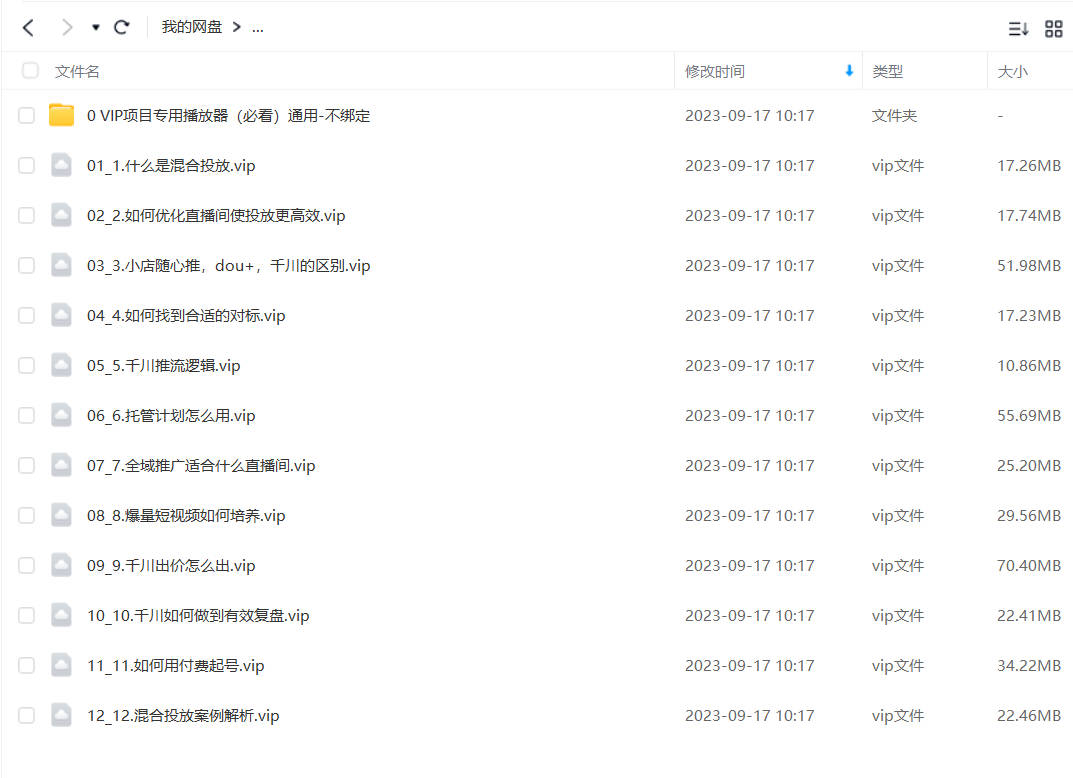Image resolution: width=1073 pixels, height=778 pixels.
Task: Check the box for 12_12.混合投放案例解析.vip
Action: click(x=26, y=714)
